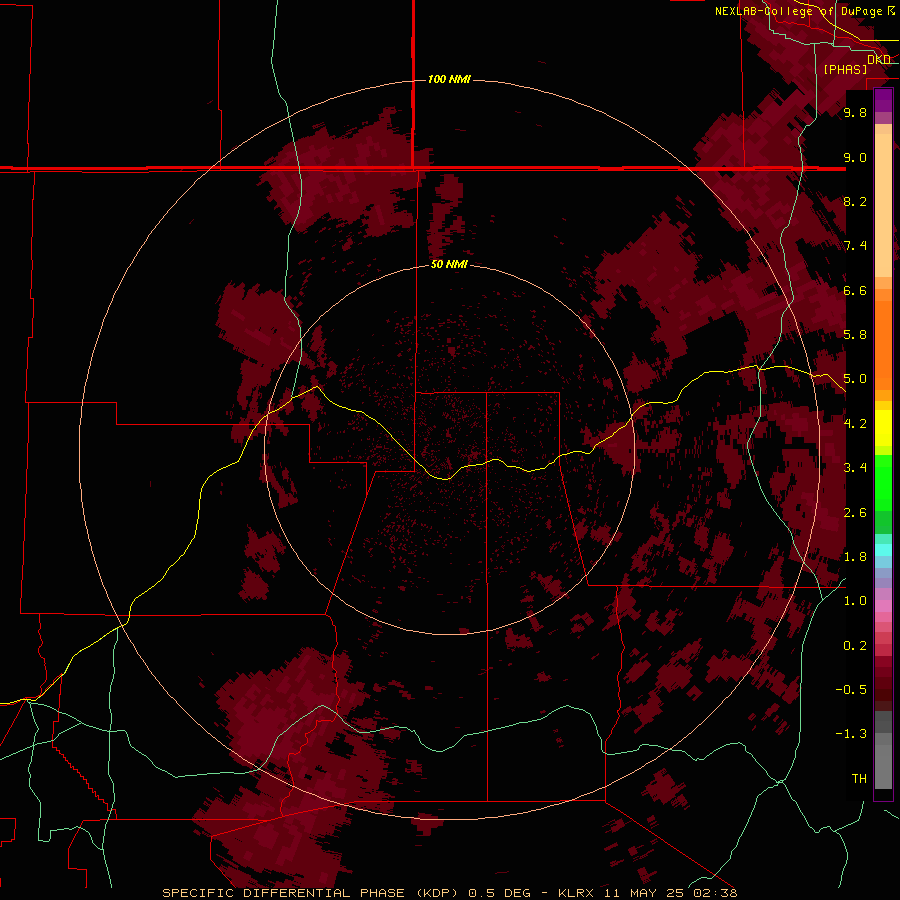Click the 0.2 legend label

pyautogui.click(x=855, y=646)
